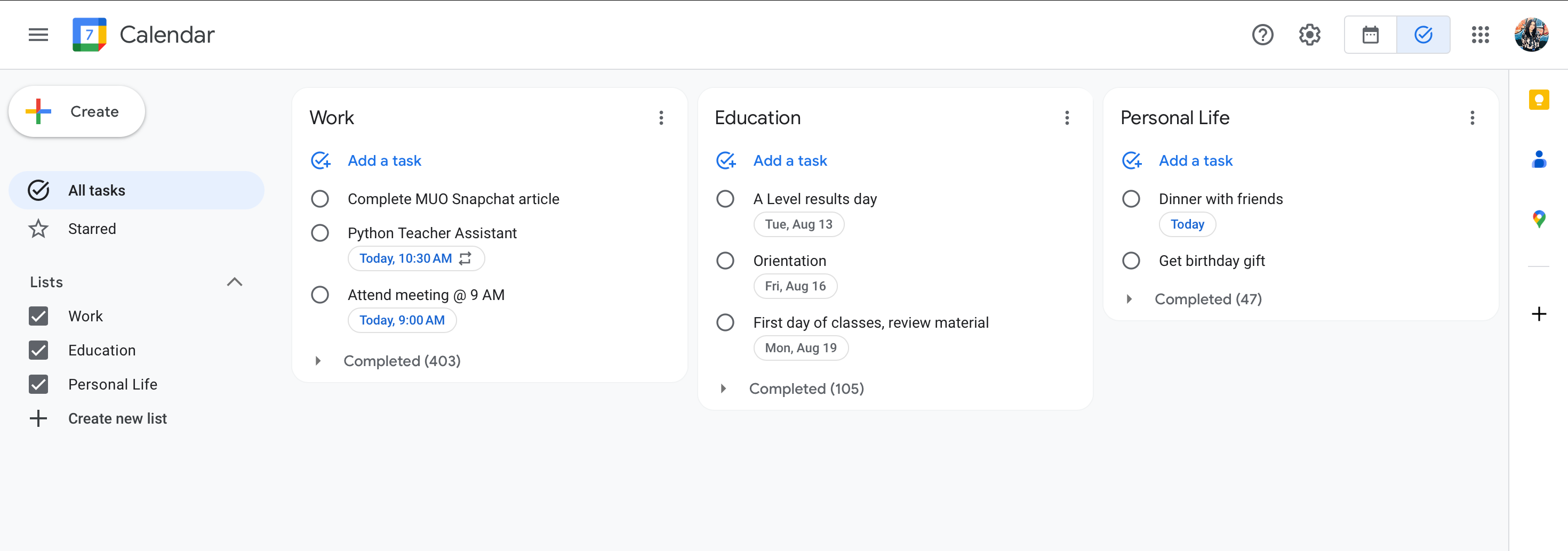Click the Today, 9:00 AM date chip

point(402,320)
